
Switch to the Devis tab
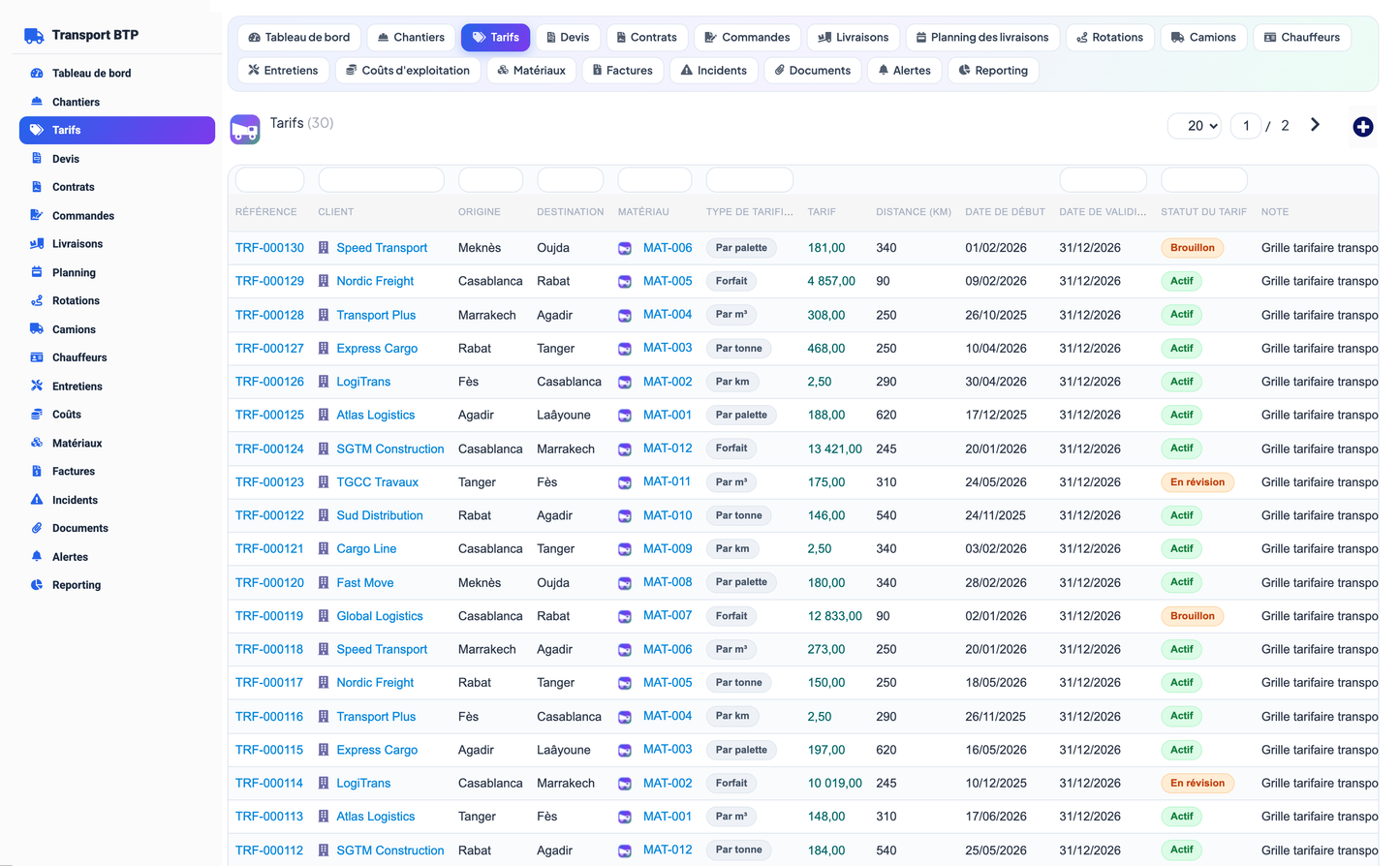pyautogui.click(x=568, y=38)
